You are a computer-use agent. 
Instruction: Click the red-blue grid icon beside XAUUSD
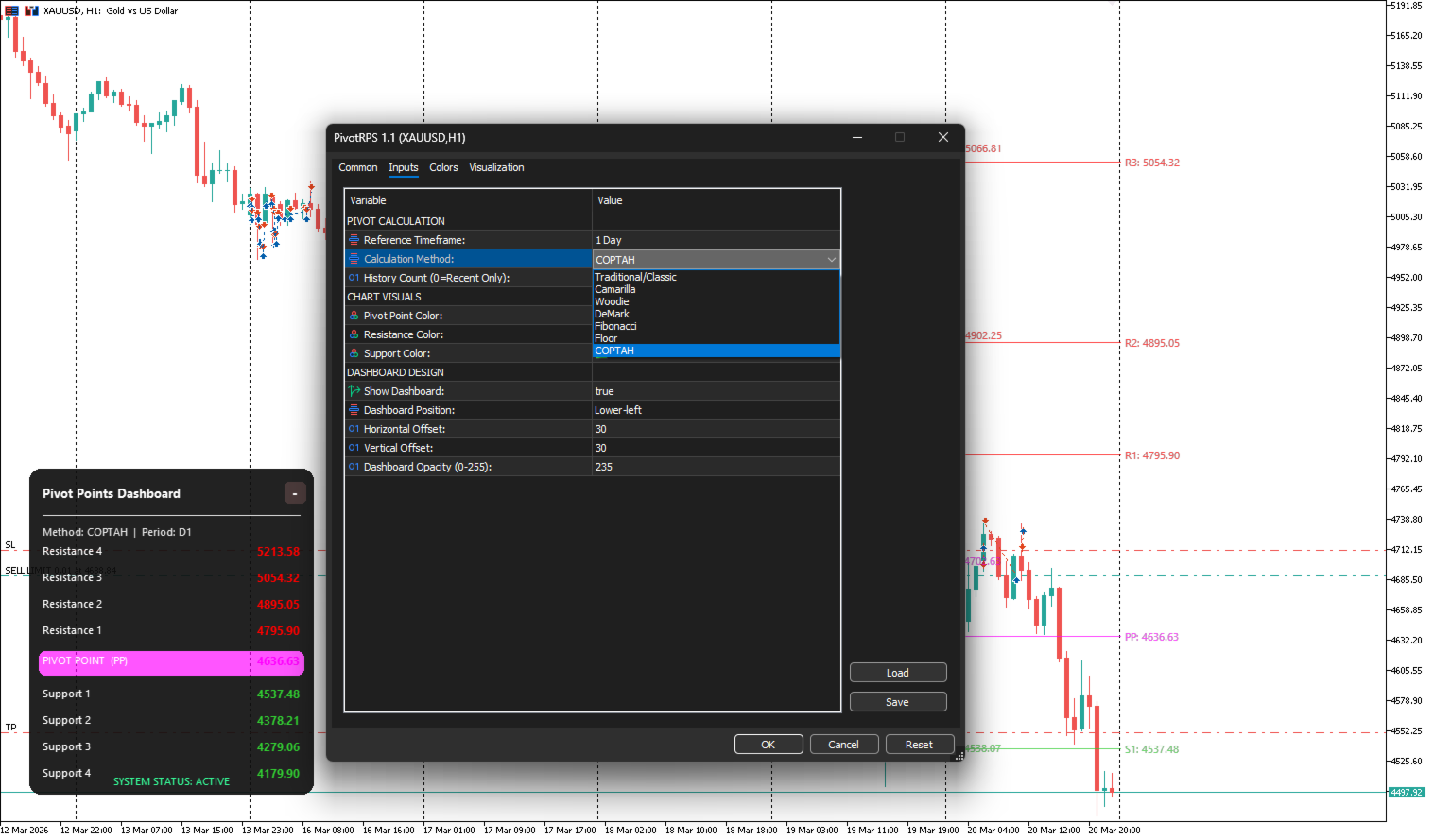[x=12, y=10]
